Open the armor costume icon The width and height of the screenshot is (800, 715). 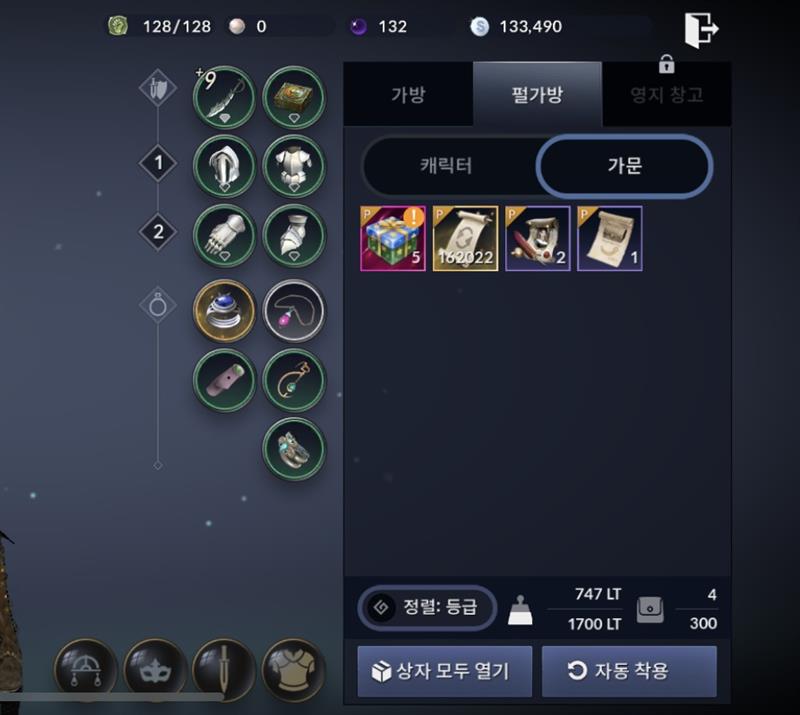coord(293,669)
